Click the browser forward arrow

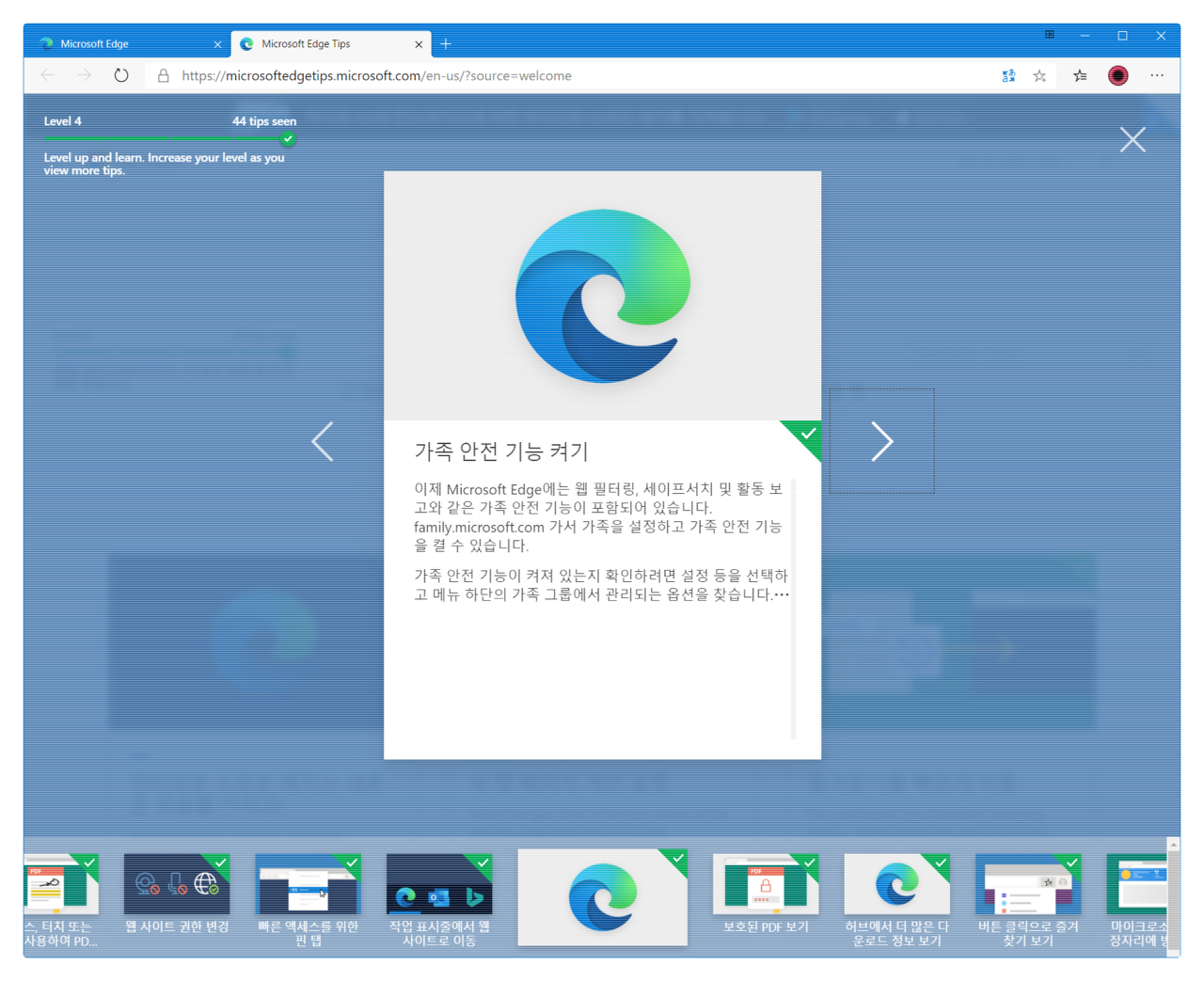click(x=85, y=75)
